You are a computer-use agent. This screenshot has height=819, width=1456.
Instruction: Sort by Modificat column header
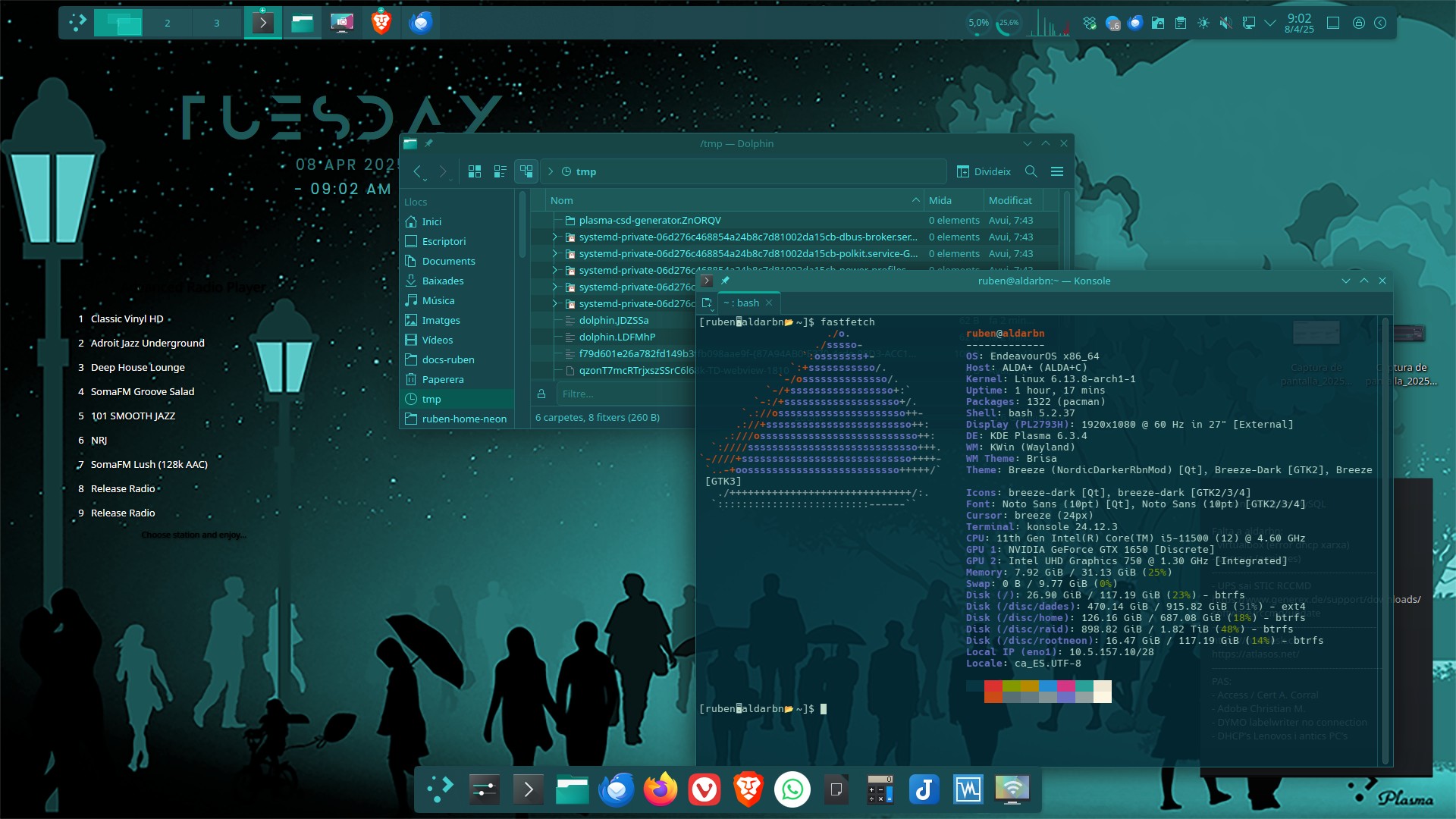pyautogui.click(x=1013, y=200)
